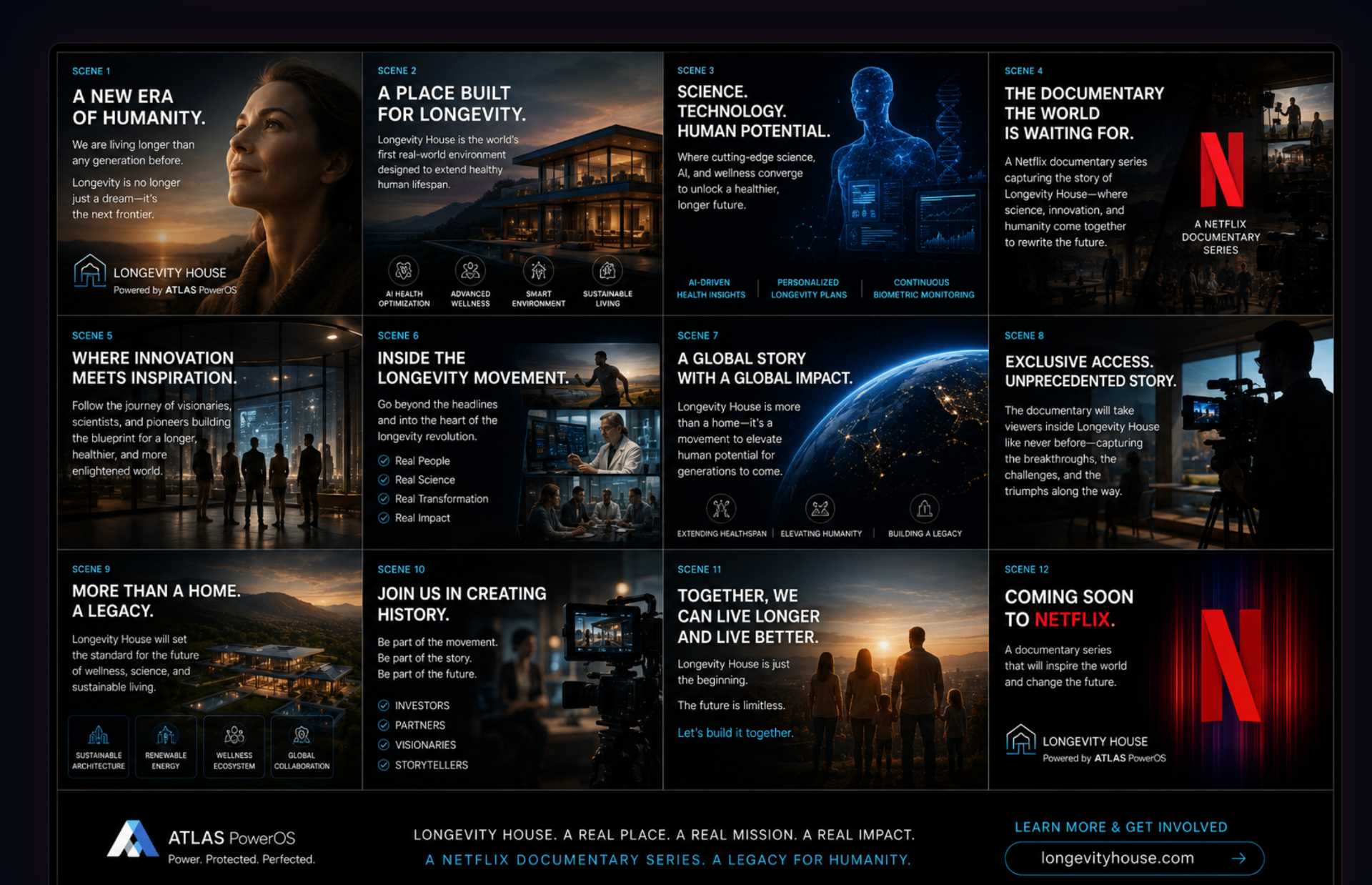1372x885 pixels.
Task: Click the large Netflix N in Scene 12
Action: click(1231, 665)
